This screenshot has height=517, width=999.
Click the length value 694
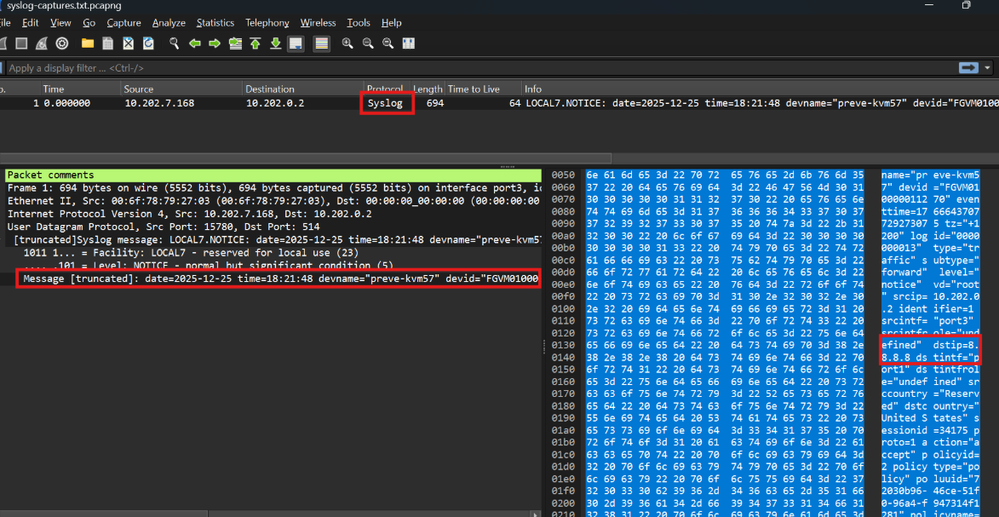[435, 103]
